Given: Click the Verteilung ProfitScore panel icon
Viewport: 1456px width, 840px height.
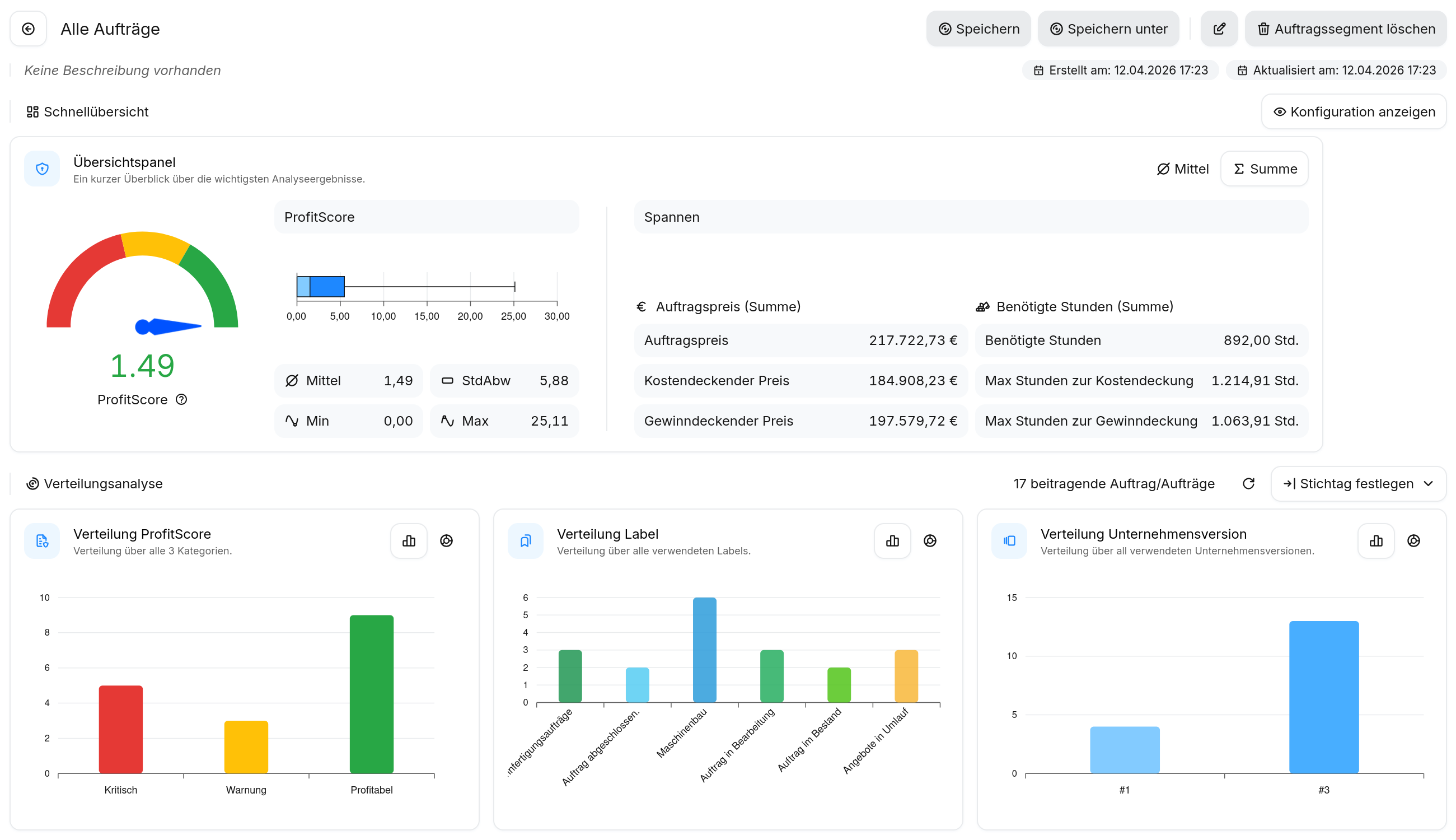Looking at the screenshot, I should coord(42,540).
